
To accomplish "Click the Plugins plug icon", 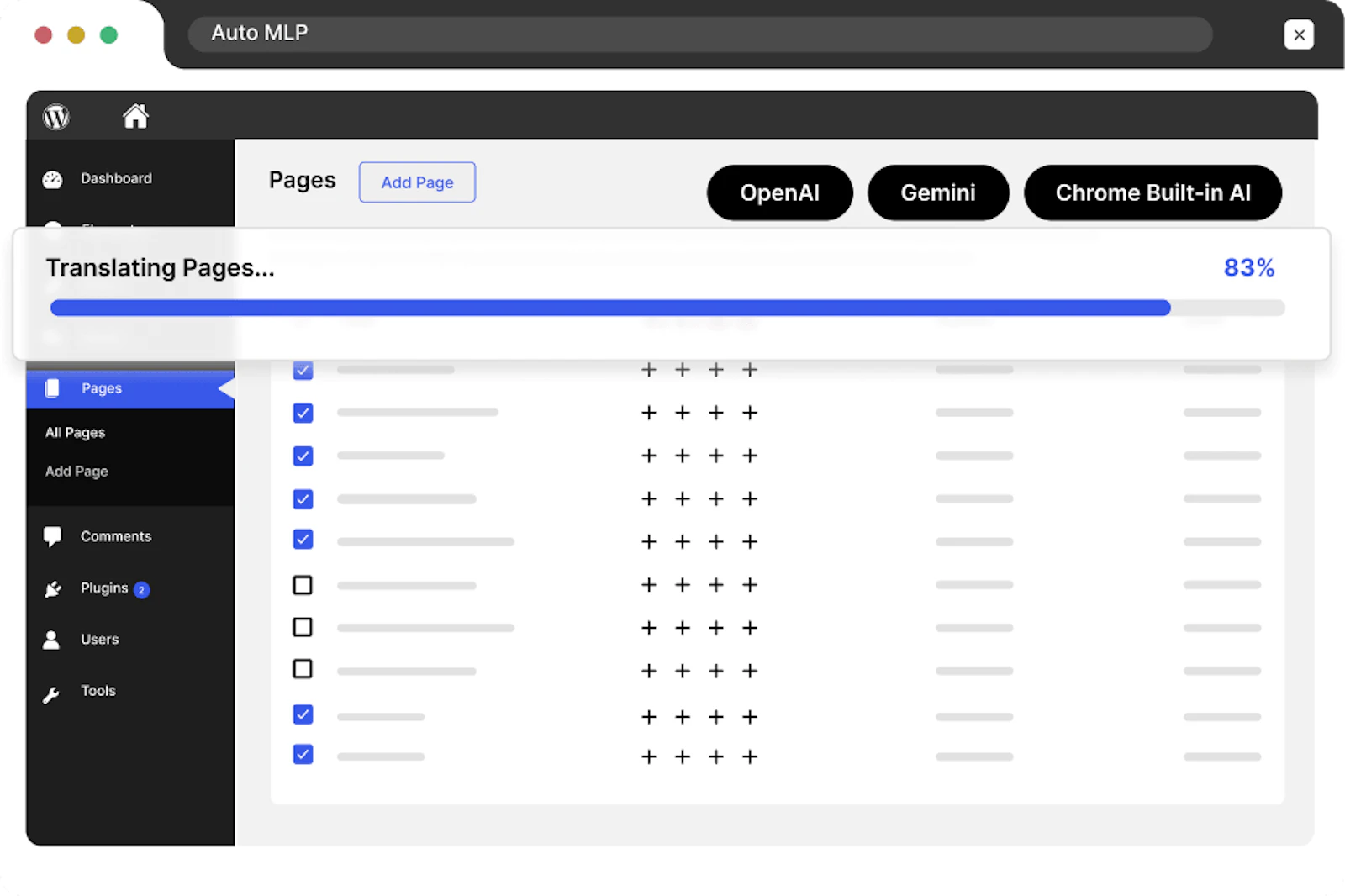I will coord(52,589).
